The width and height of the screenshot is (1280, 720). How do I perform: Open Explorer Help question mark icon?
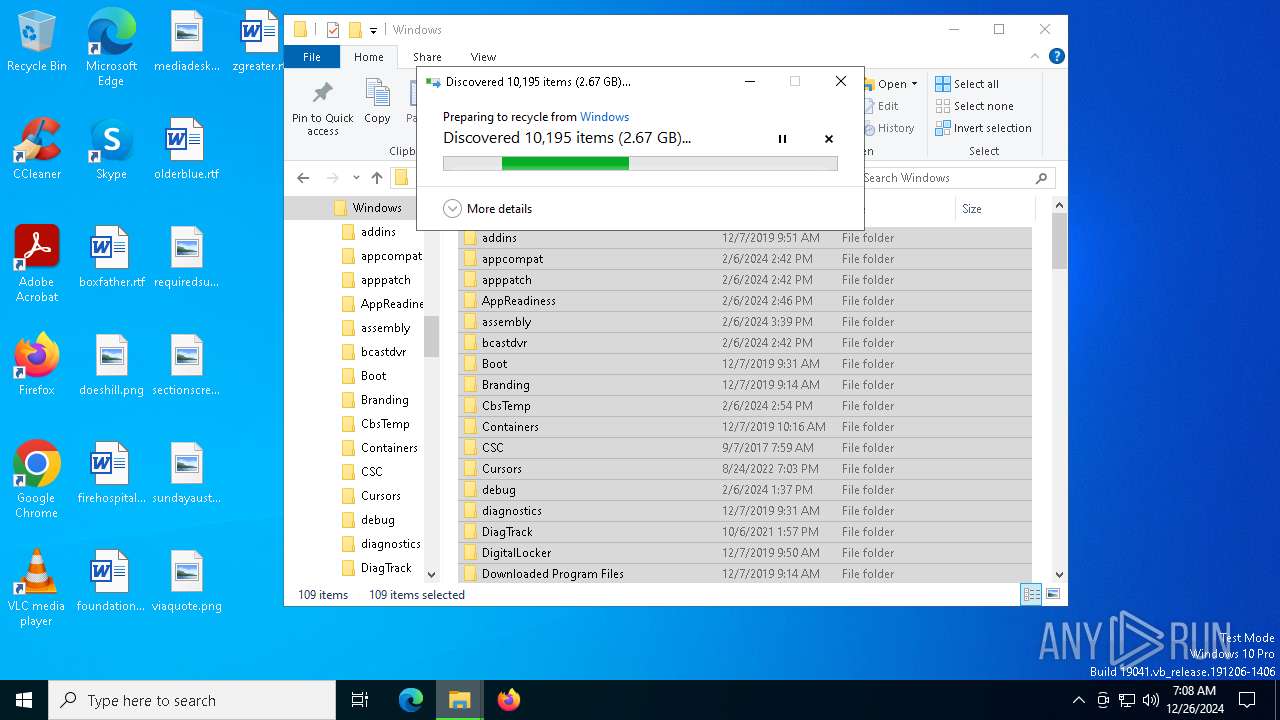pyautogui.click(x=1056, y=57)
